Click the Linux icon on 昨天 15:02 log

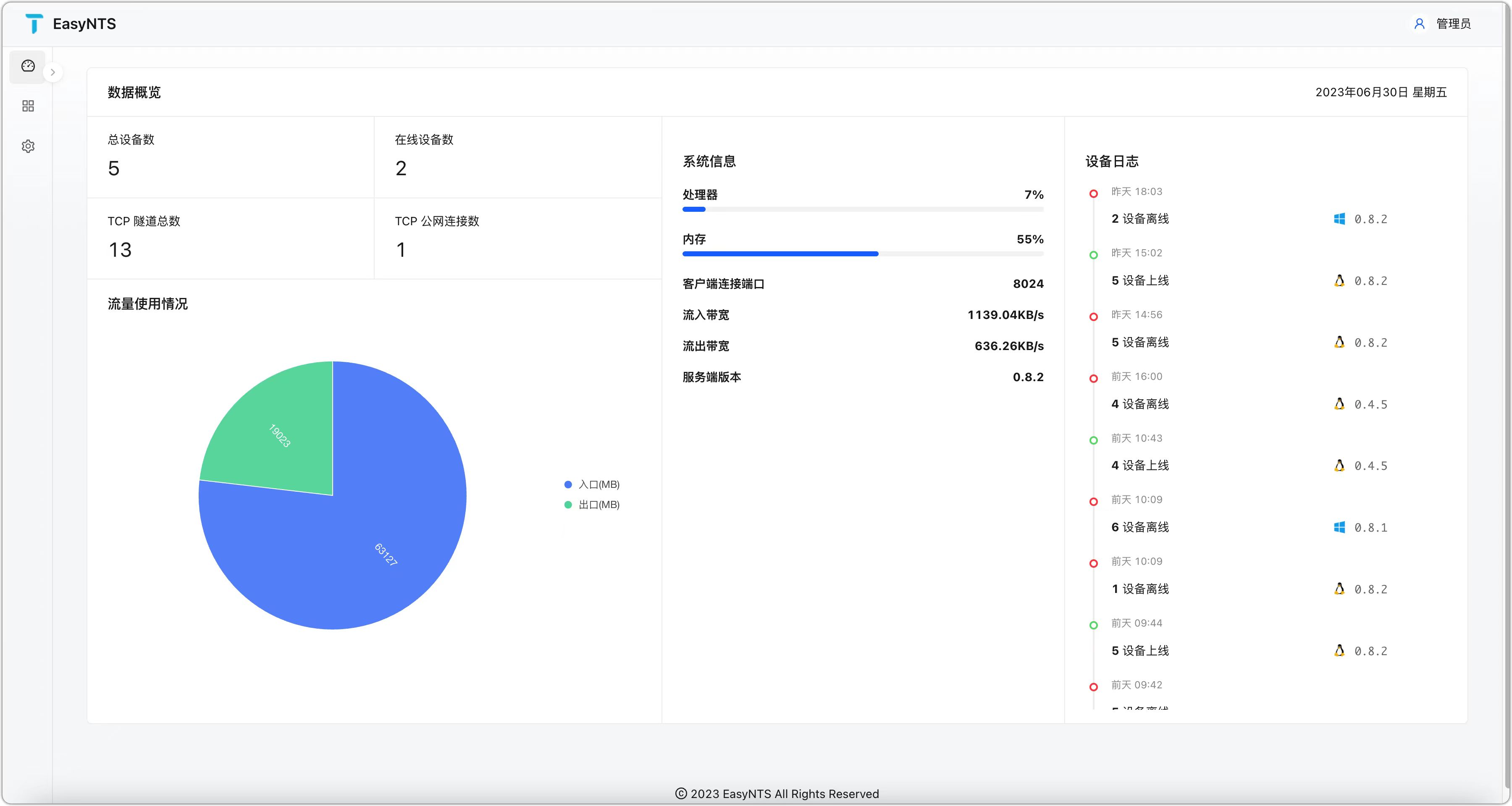[1339, 280]
